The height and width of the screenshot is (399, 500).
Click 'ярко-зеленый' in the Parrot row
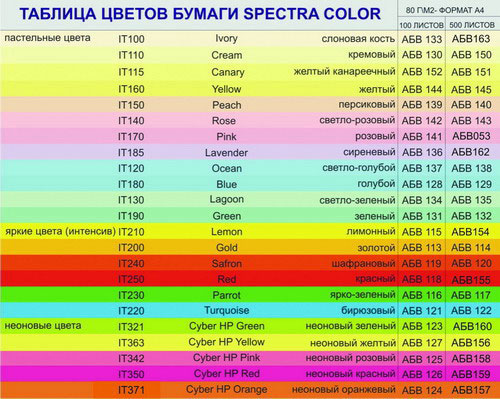[363, 295]
